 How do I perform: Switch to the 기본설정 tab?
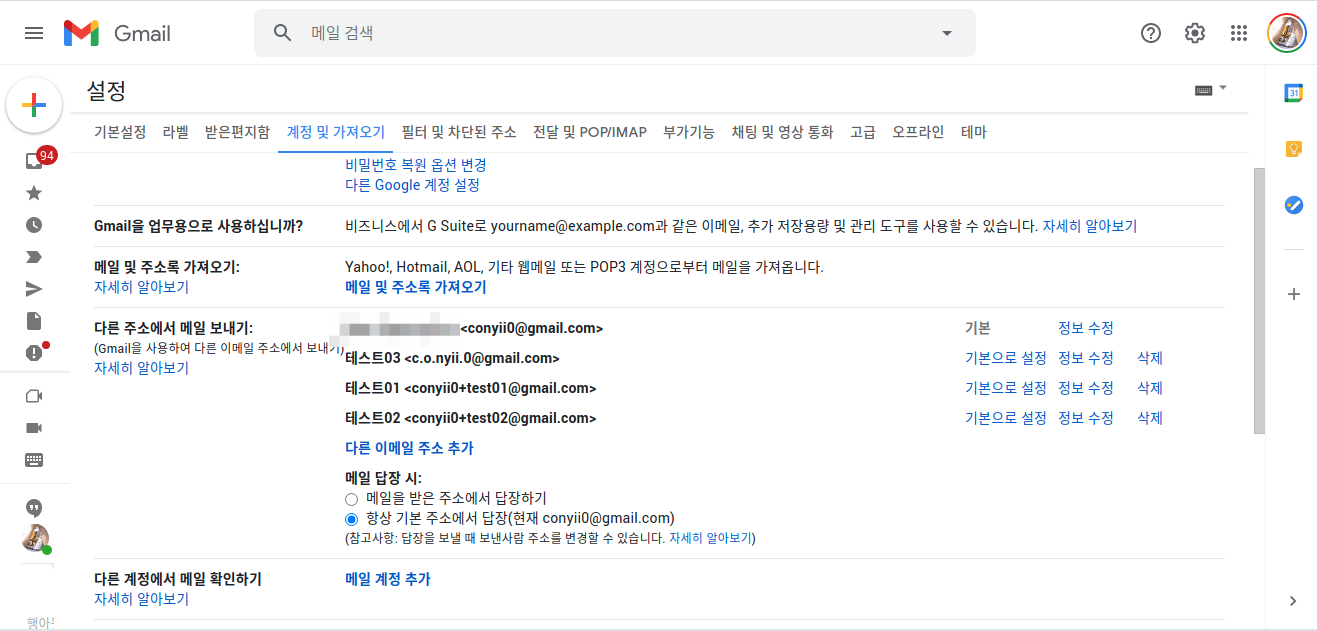click(x=120, y=131)
